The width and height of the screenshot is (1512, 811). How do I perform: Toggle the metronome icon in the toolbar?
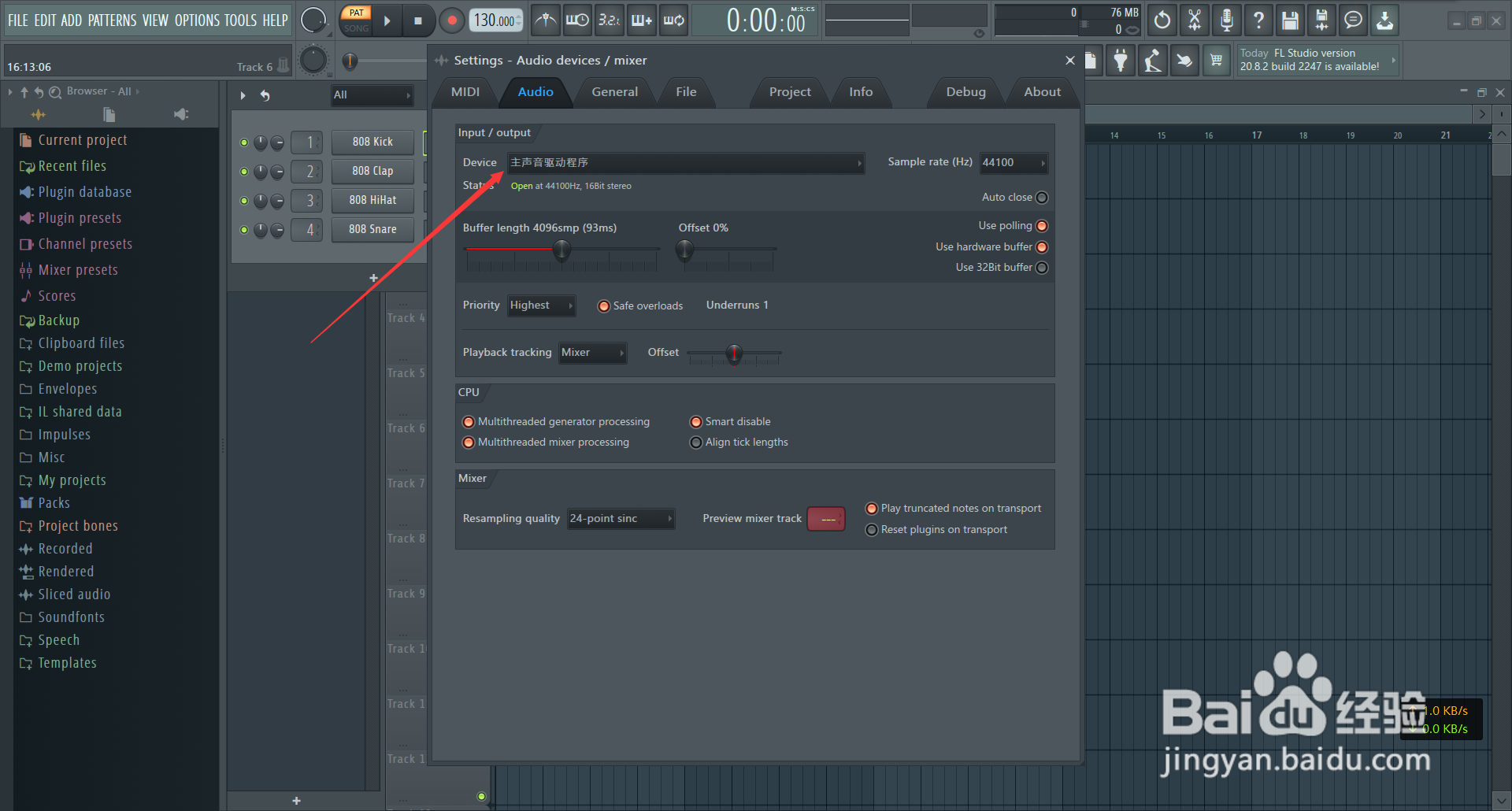546,20
